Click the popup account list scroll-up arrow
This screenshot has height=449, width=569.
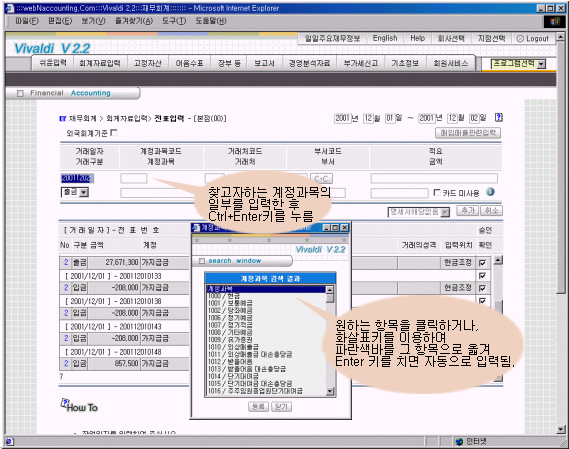[x=329, y=290]
